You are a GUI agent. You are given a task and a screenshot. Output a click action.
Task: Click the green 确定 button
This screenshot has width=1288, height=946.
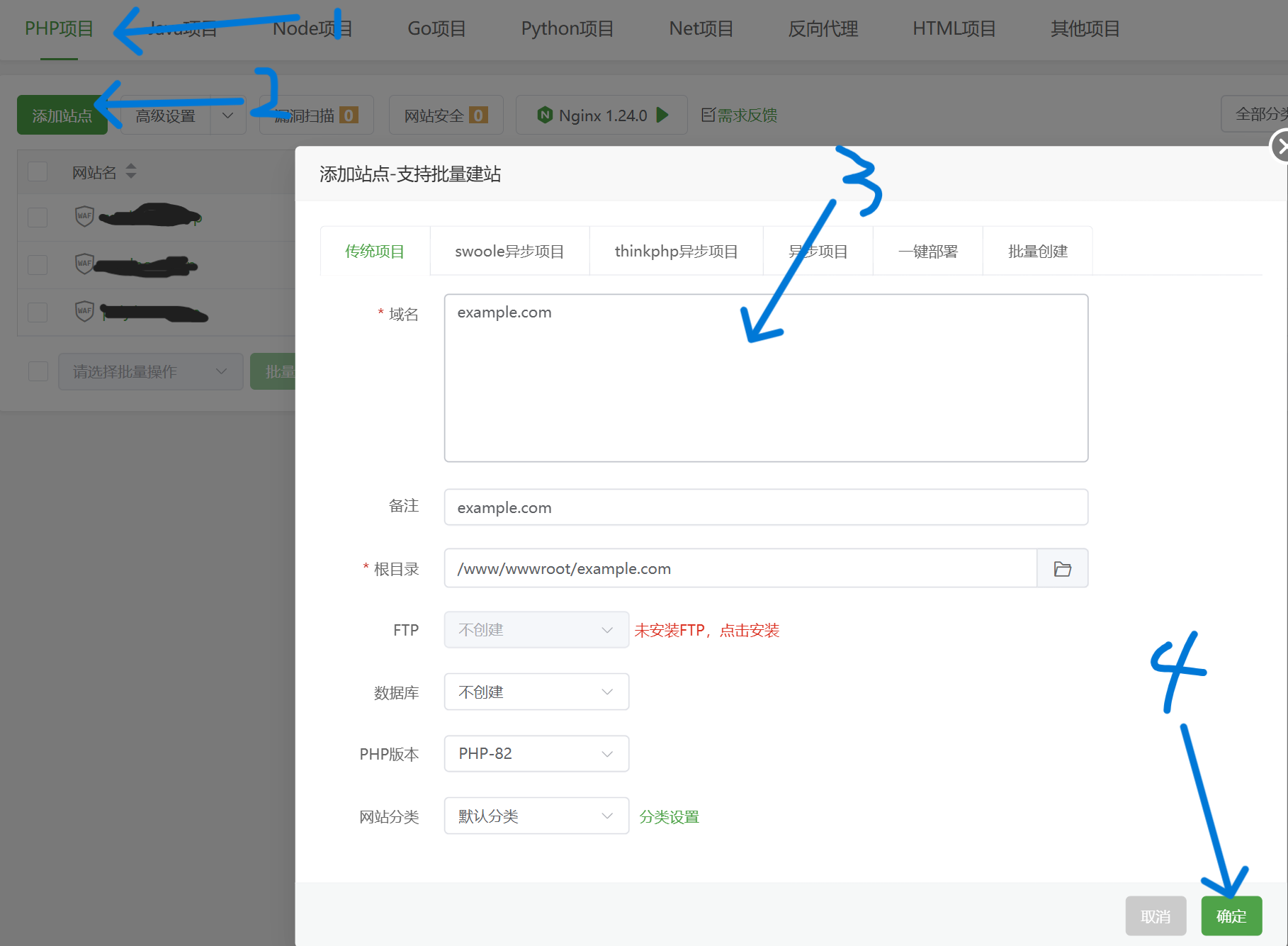1231,916
